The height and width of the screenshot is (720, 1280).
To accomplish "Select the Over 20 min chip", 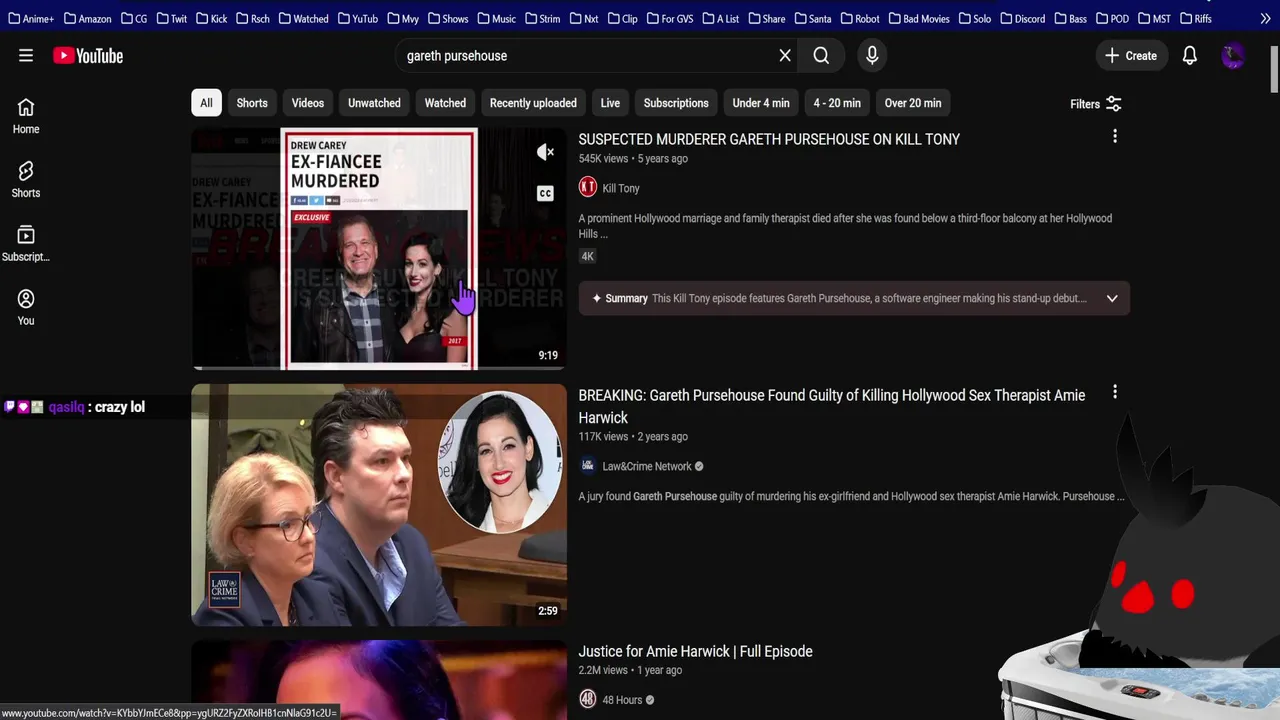I will pos(913,103).
